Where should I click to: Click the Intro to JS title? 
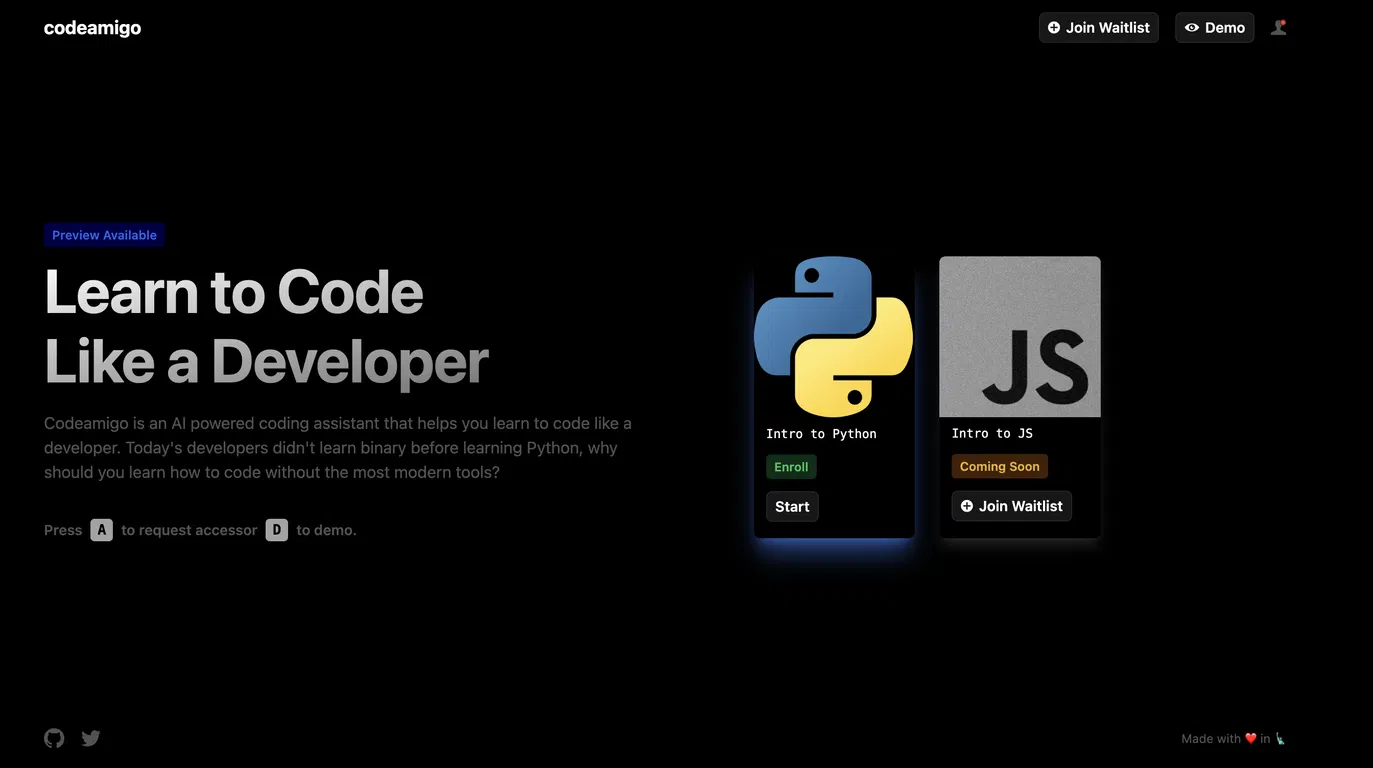(992, 433)
